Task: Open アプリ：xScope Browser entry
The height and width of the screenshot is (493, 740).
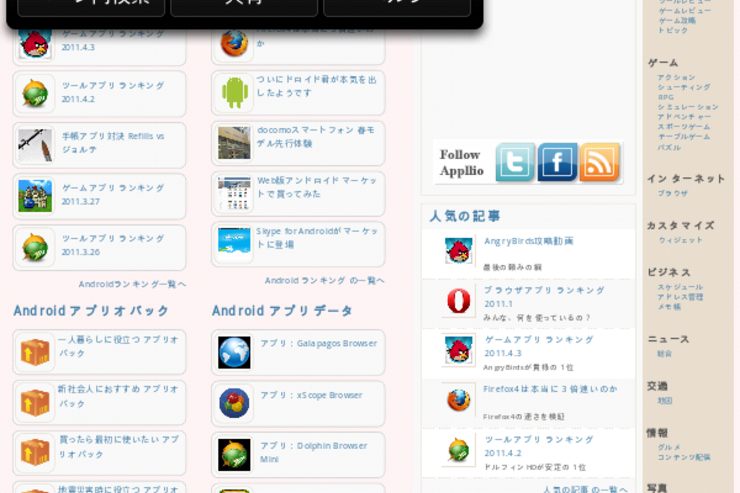Action: pyautogui.click(x=311, y=395)
